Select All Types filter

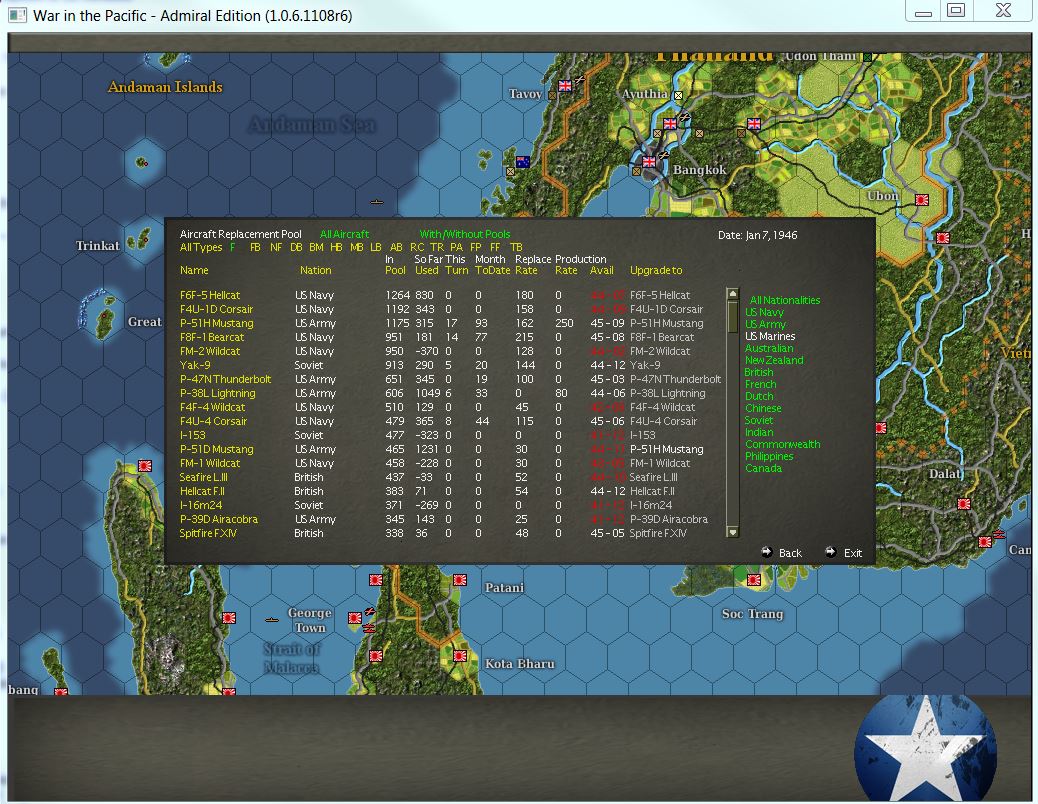click(201, 247)
